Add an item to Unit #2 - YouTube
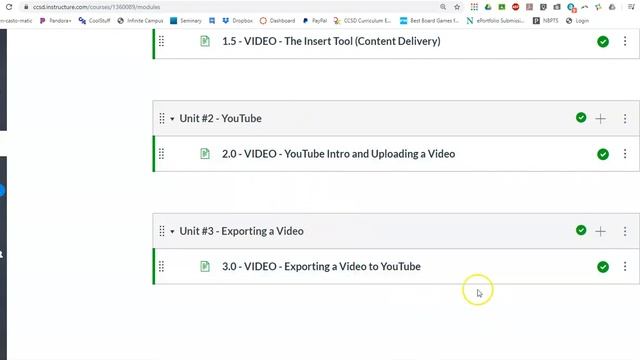The width and height of the screenshot is (640, 360). click(600, 119)
